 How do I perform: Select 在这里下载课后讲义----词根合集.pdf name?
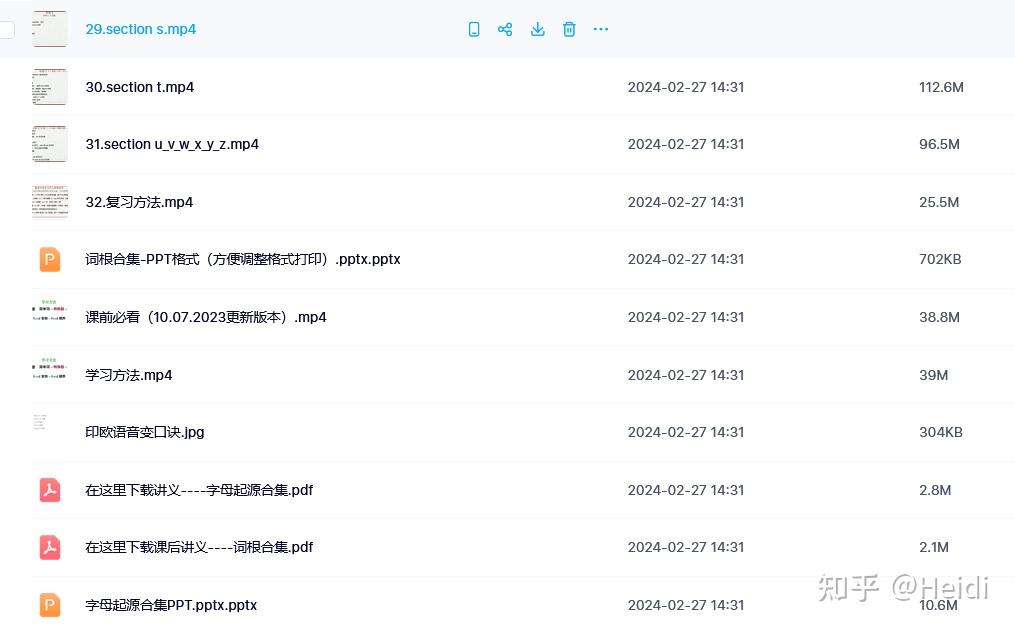199,547
